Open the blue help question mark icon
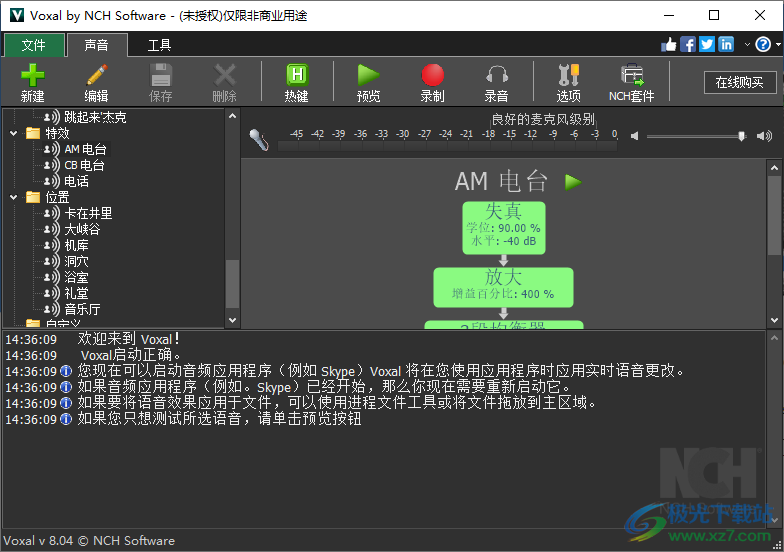784x552 pixels. pyautogui.click(x=763, y=45)
